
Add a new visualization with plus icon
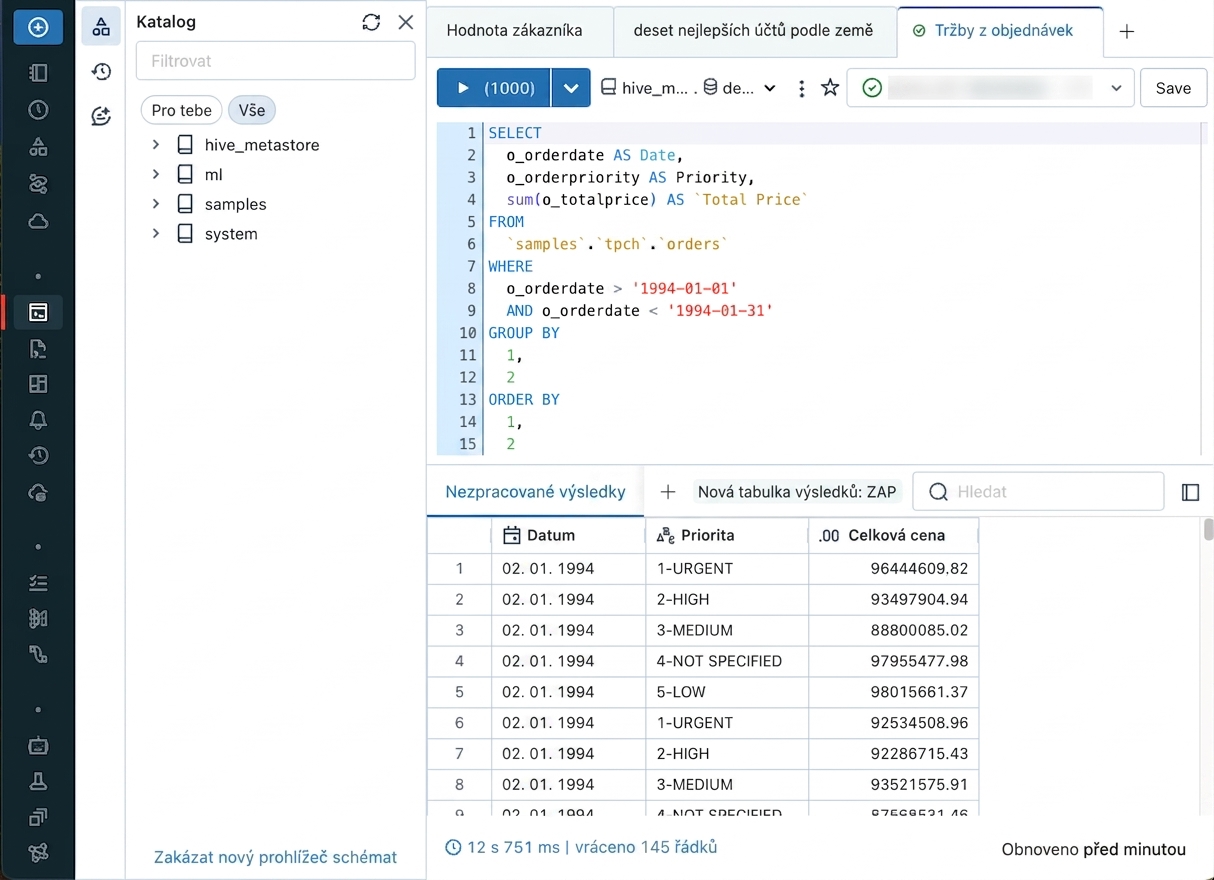tap(668, 492)
